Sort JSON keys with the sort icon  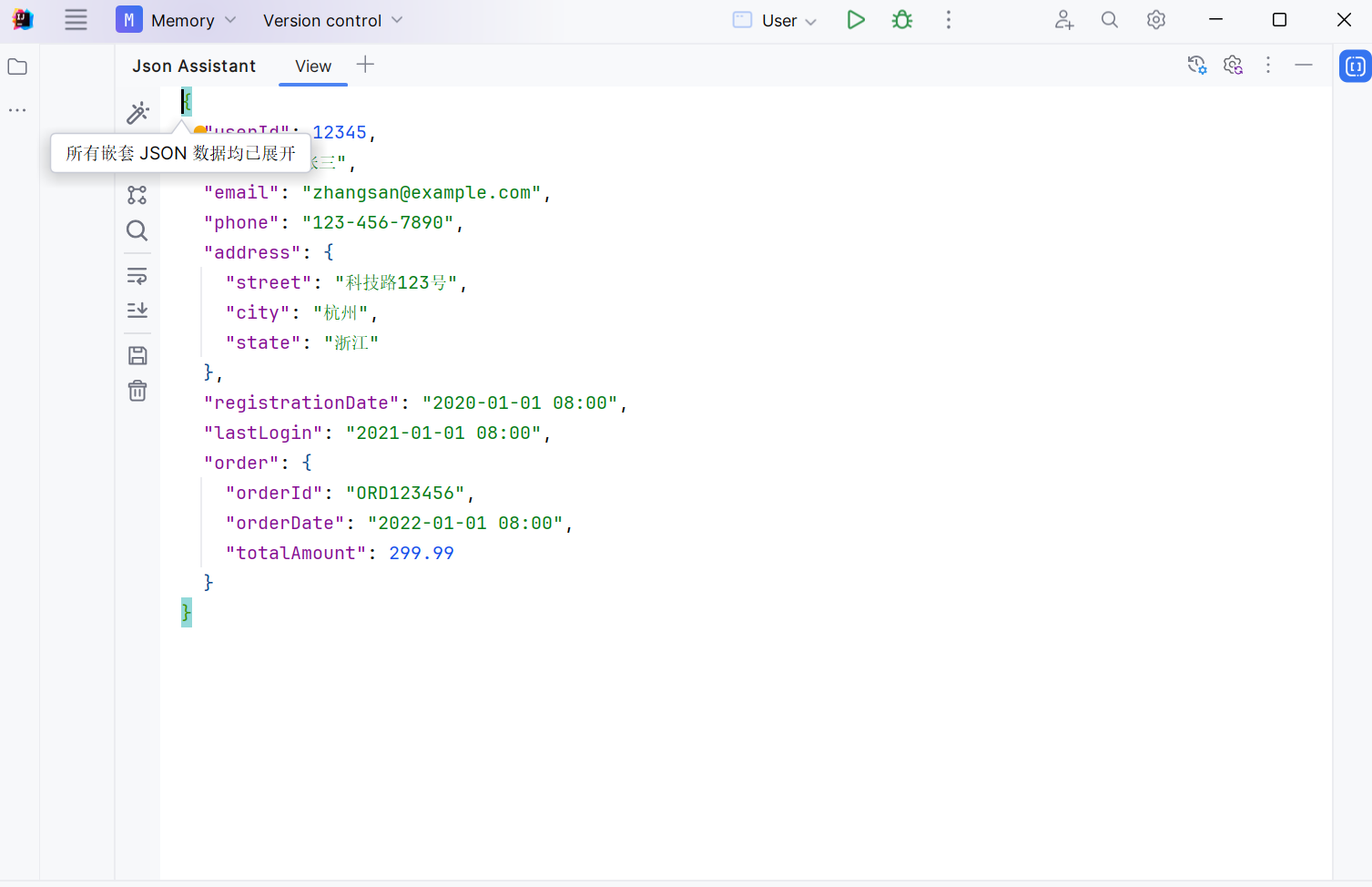137,311
